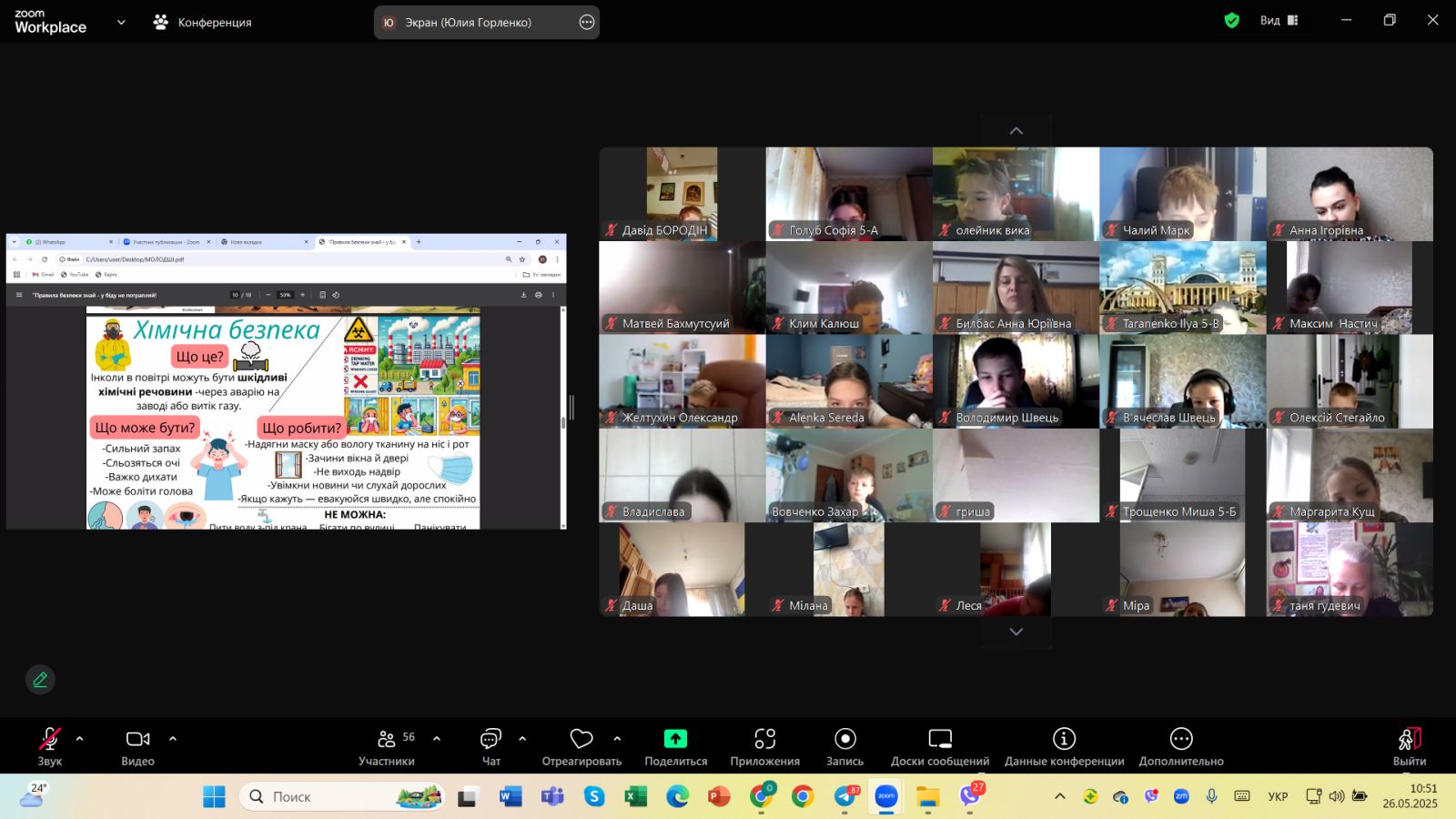
Task: Open Excel from the taskbar
Action: pyautogui.click(x=635, y=797)
